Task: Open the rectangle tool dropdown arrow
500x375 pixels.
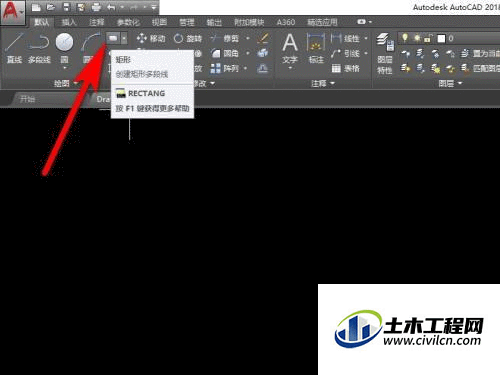Action: (x=124, y=38)
